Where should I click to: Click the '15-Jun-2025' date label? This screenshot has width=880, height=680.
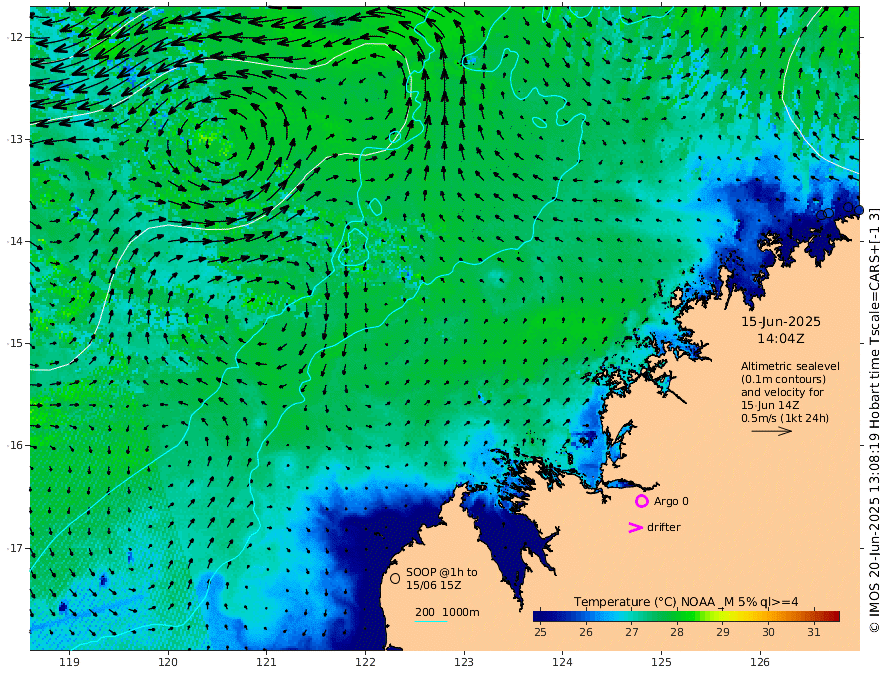click(781, 321)
